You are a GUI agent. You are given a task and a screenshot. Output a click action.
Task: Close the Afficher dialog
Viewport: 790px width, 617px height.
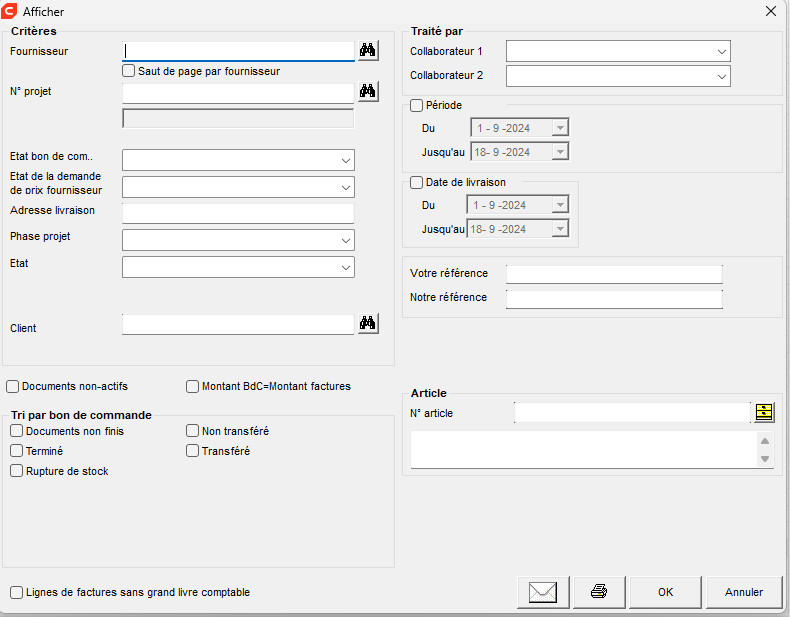click(x=771, y=11)
